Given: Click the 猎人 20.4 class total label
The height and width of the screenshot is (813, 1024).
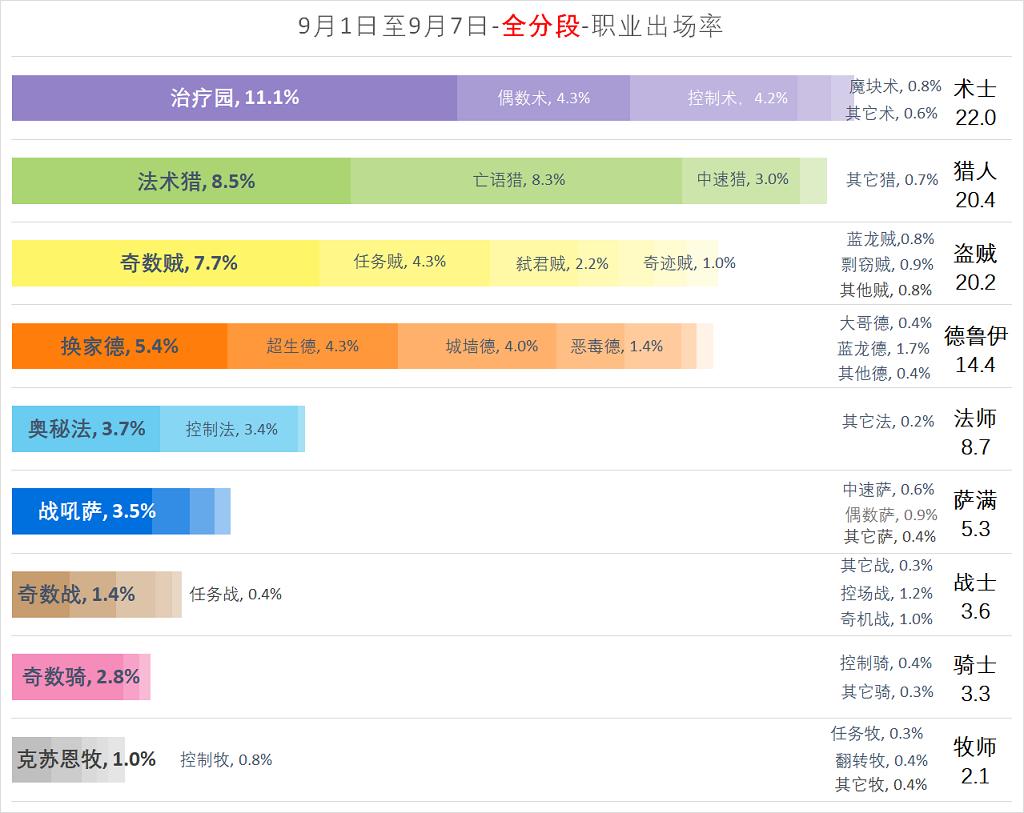Looking at the screenshot, I should [x=975, y=184].
